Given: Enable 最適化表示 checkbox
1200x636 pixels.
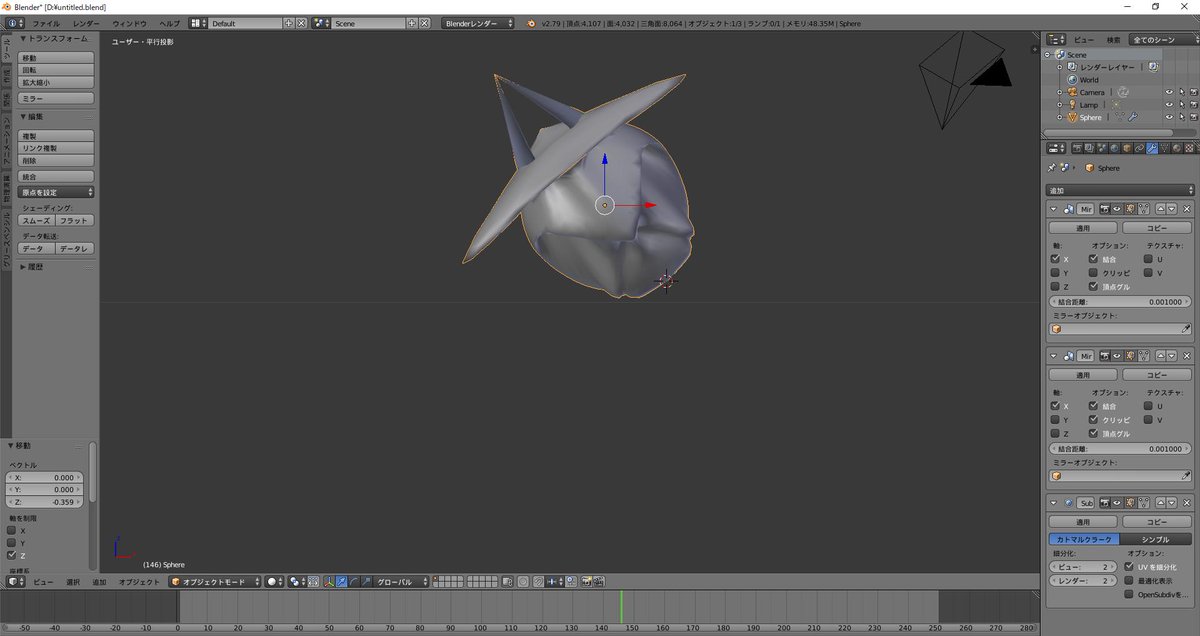Looking at the screenshot, I should coord(1129,580).
